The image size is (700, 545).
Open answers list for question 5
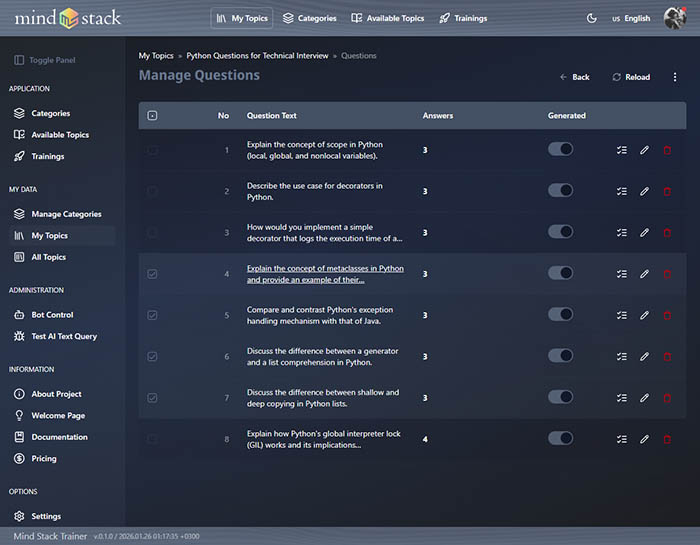pos(621,315)
